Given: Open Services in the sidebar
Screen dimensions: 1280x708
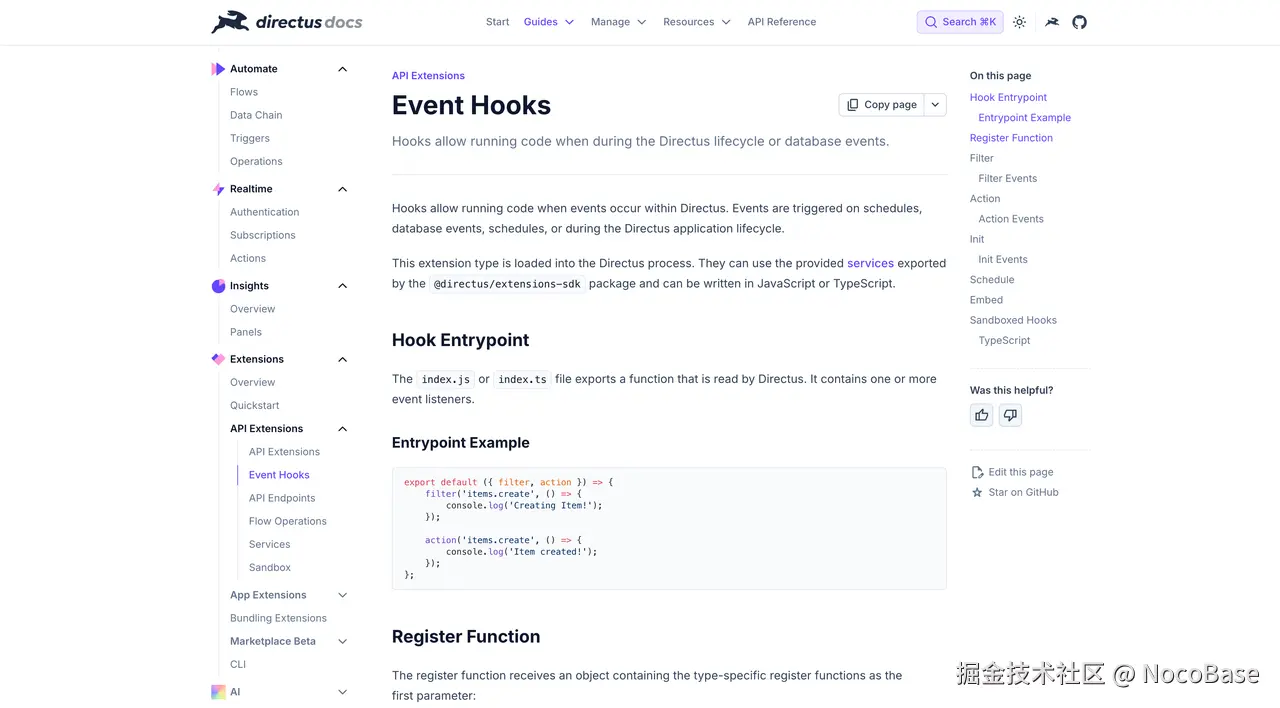Looking at the screenshot, I should pos(270,544).
